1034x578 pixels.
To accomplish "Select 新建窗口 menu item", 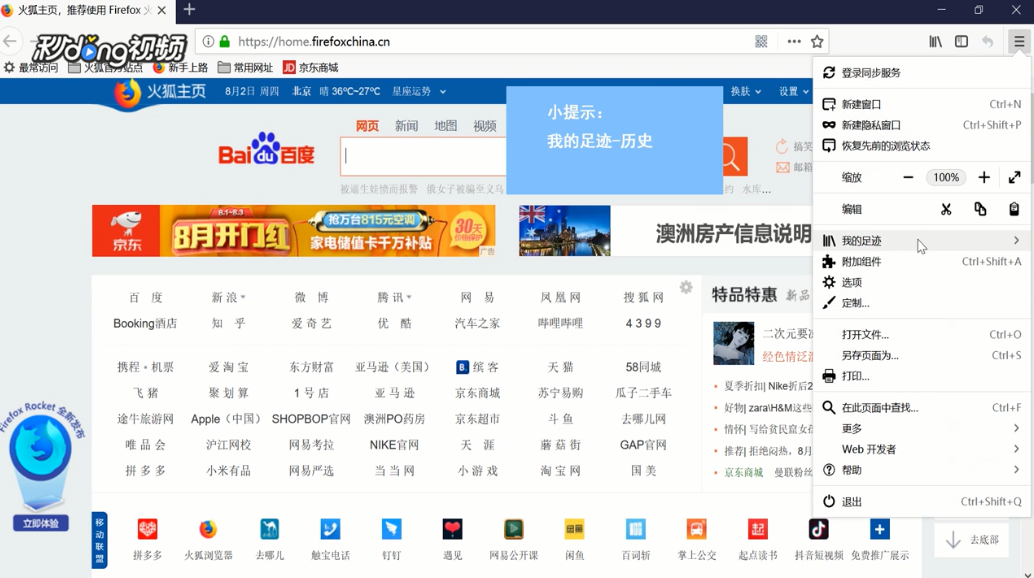I will pos(923,104).
